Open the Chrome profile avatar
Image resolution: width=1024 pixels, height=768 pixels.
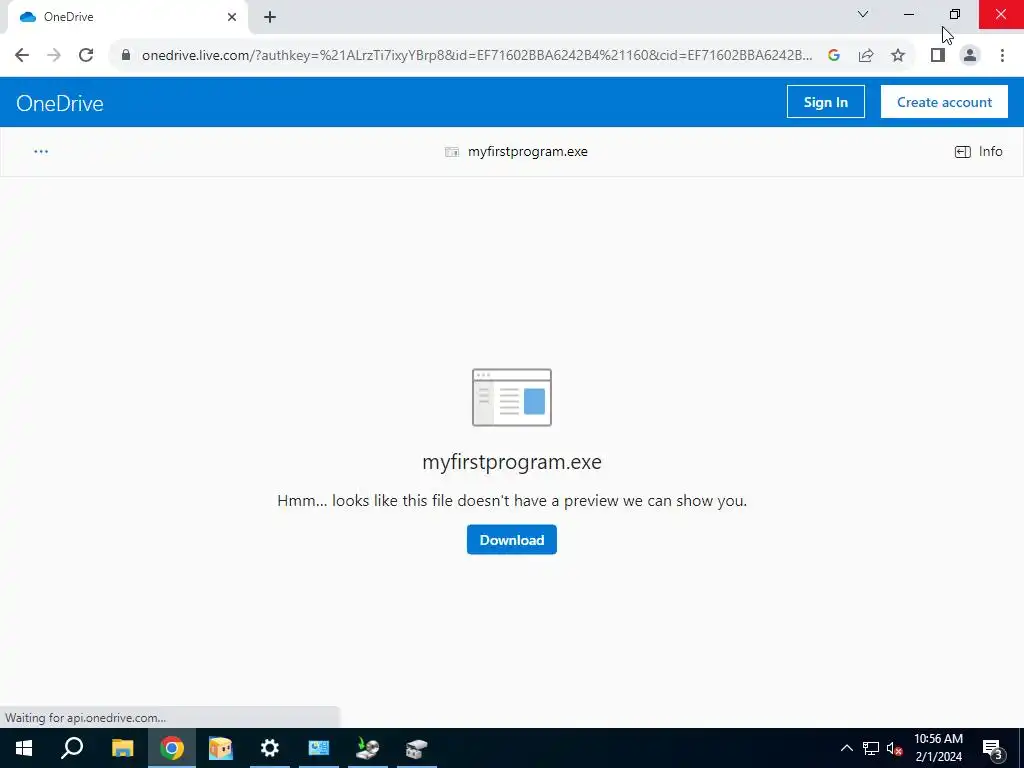970,56
